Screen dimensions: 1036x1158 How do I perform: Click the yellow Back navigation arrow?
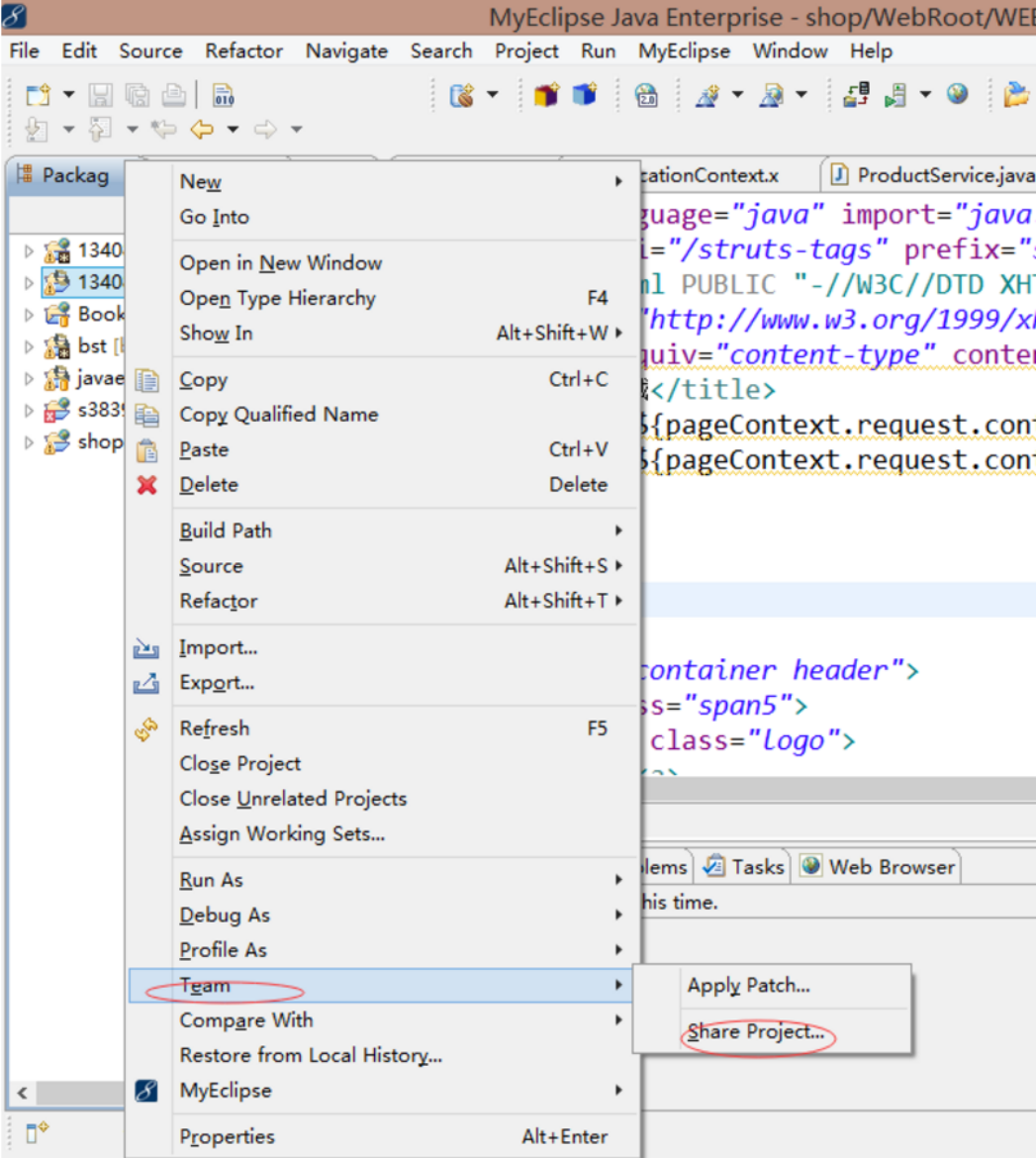(x=203, y=129)
